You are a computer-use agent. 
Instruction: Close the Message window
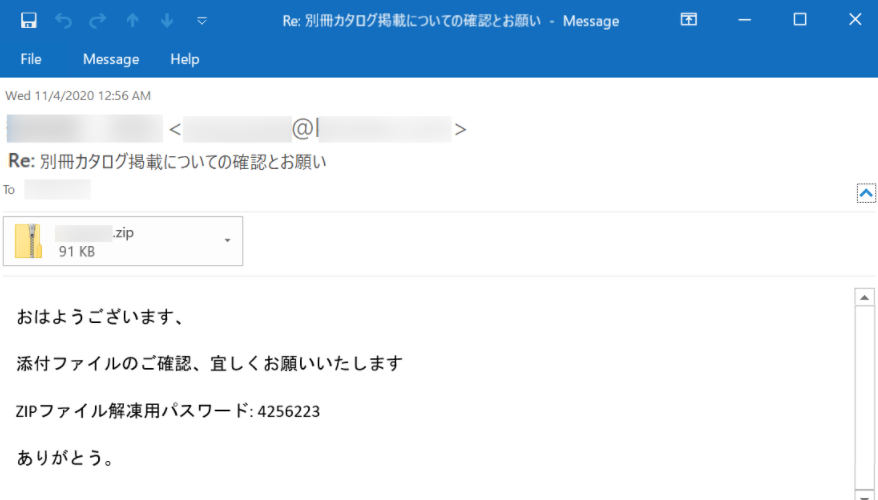(855, 20)
